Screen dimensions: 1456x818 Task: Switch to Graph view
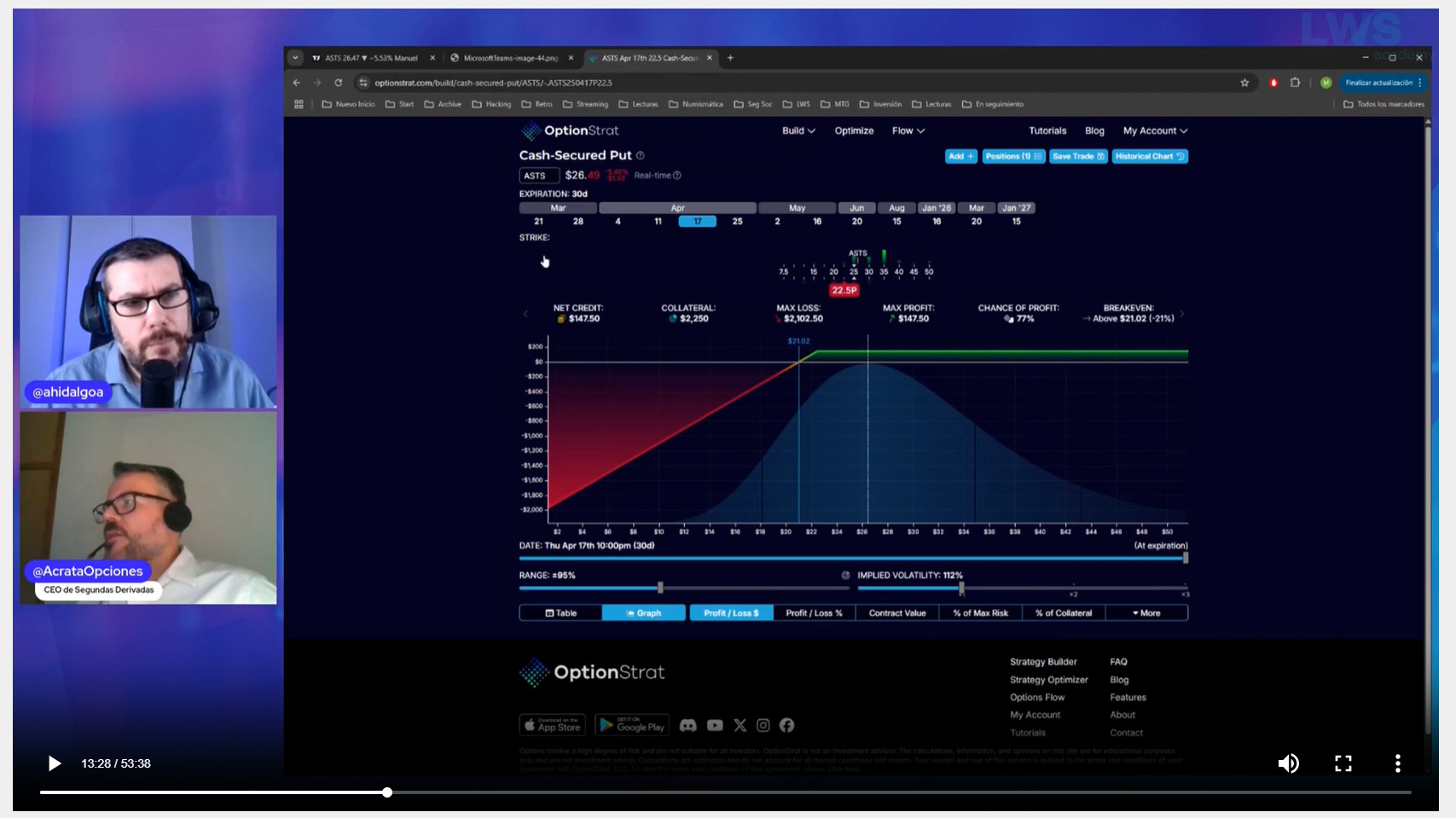tap(644, 612)
